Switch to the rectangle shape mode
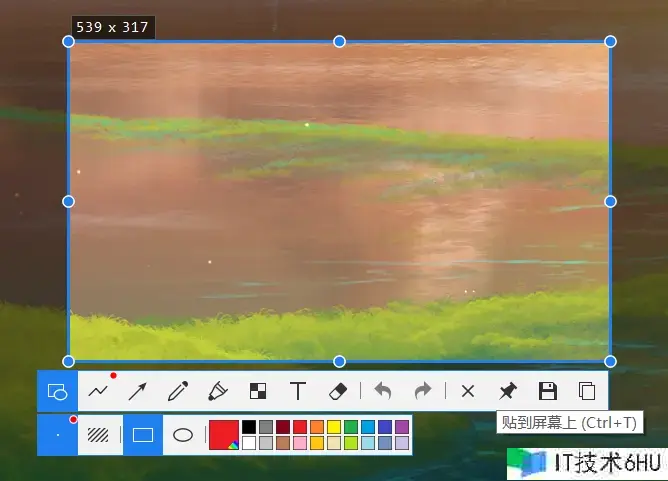 tap(143, 435)
